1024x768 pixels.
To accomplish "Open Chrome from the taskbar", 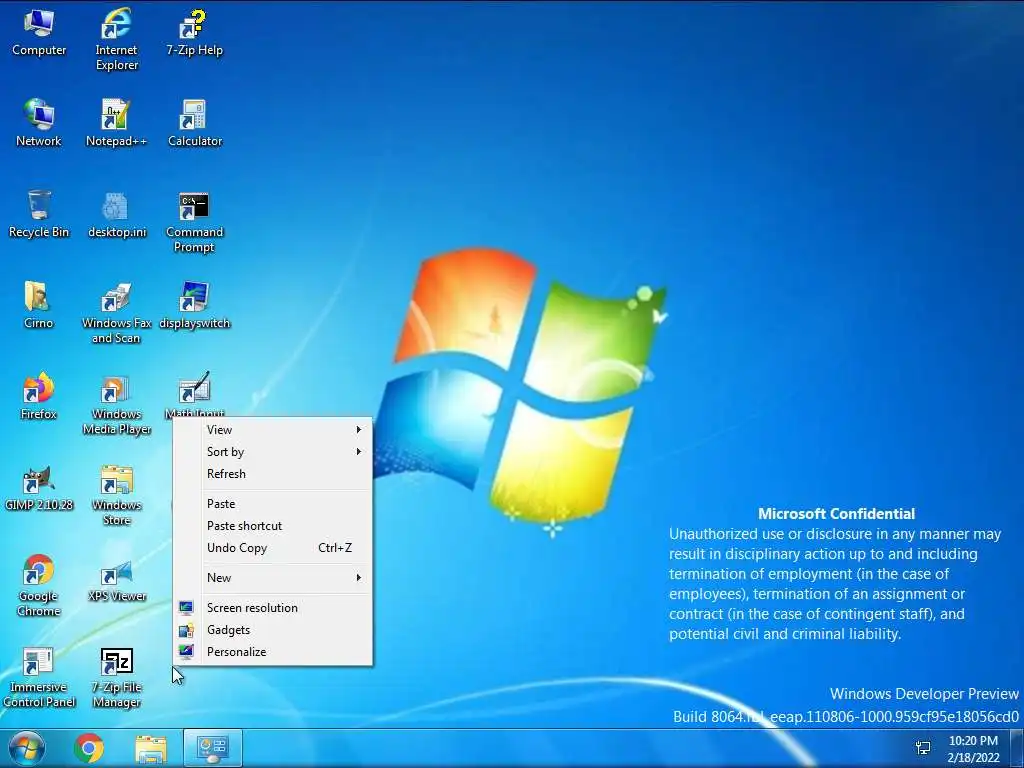I will (x=88, y=748).
